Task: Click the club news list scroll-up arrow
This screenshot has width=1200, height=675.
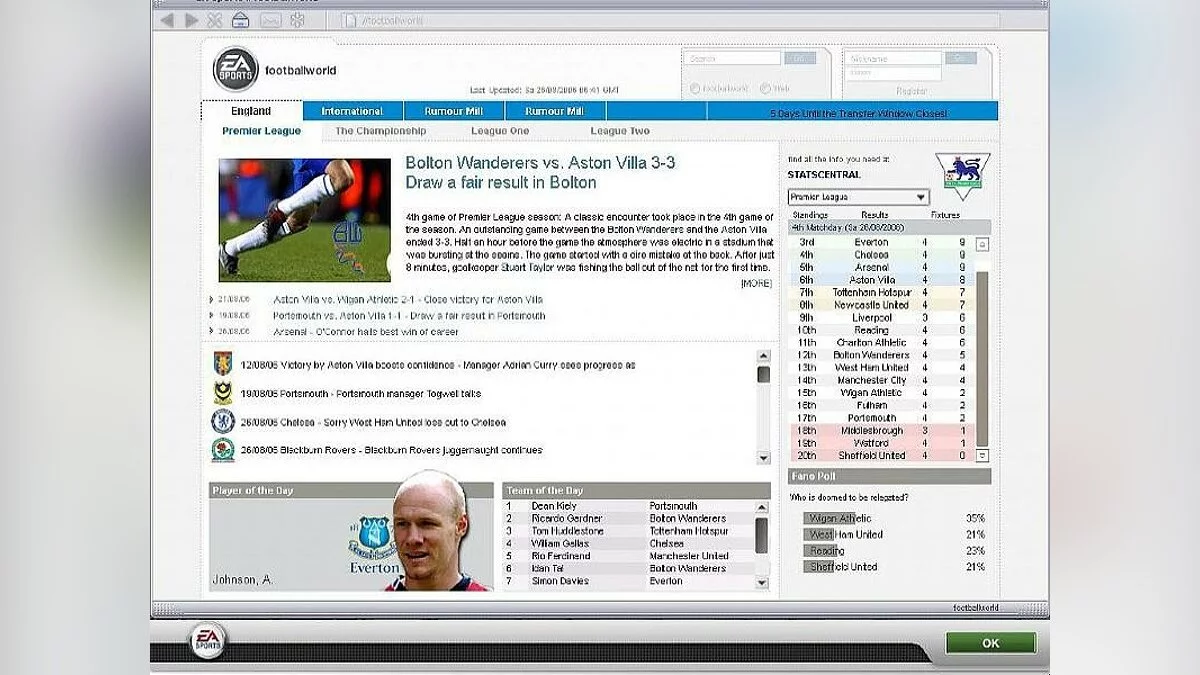Action: 764,356
